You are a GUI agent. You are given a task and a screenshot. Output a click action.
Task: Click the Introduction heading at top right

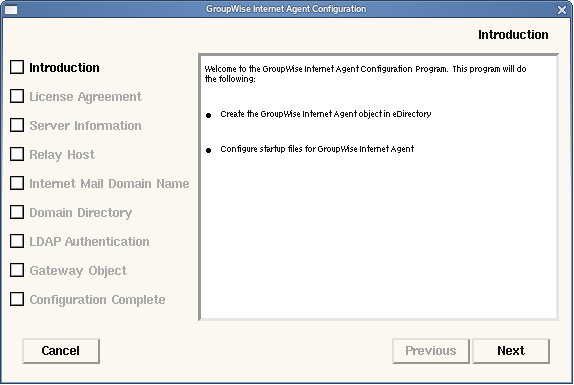coord(513,35)
